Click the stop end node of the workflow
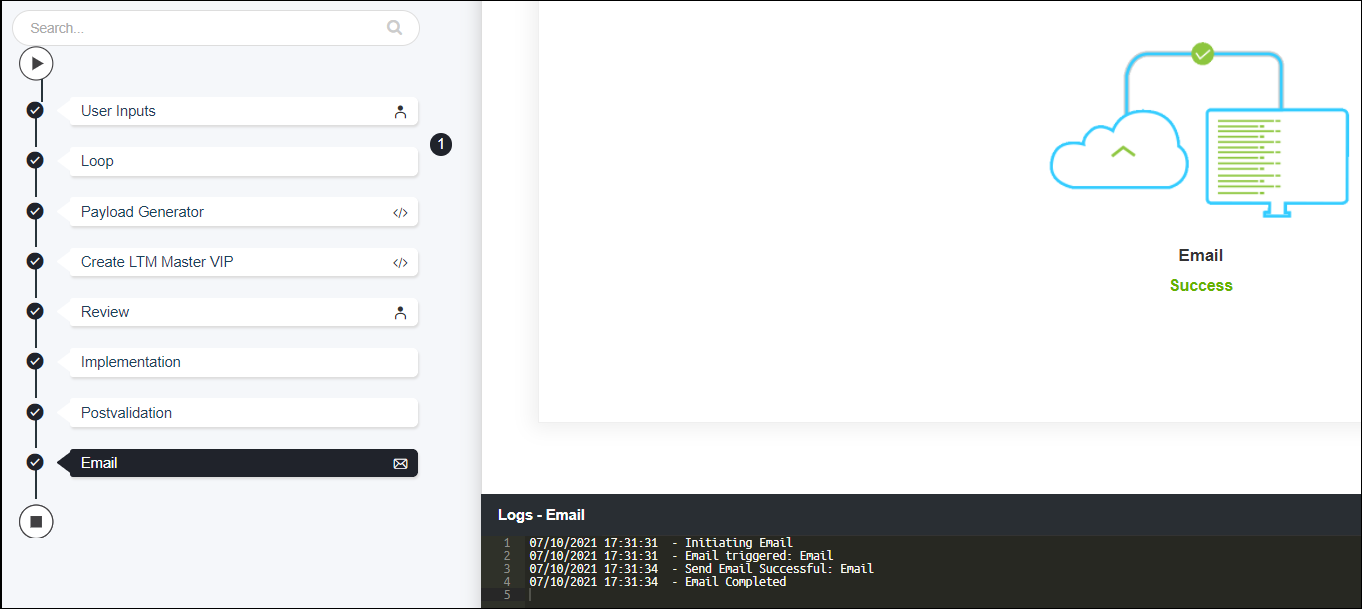This screenshot has height=609, width=1362. tap(36, 521)
